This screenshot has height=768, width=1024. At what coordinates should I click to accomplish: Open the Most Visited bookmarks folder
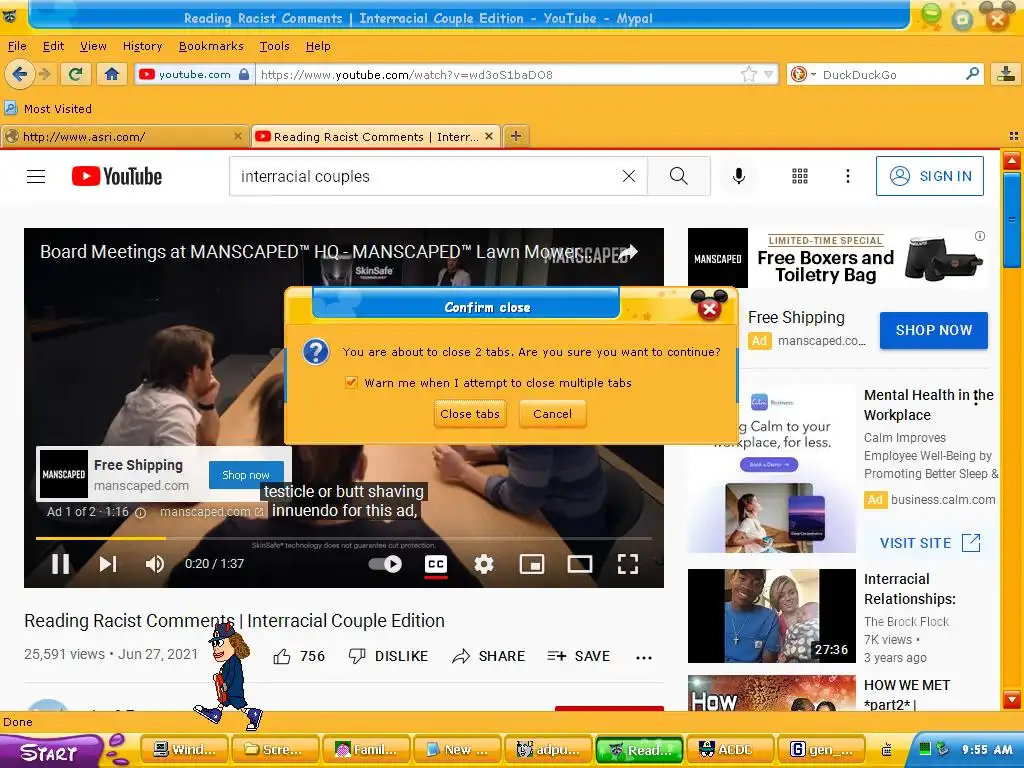(x=48, y=108)
